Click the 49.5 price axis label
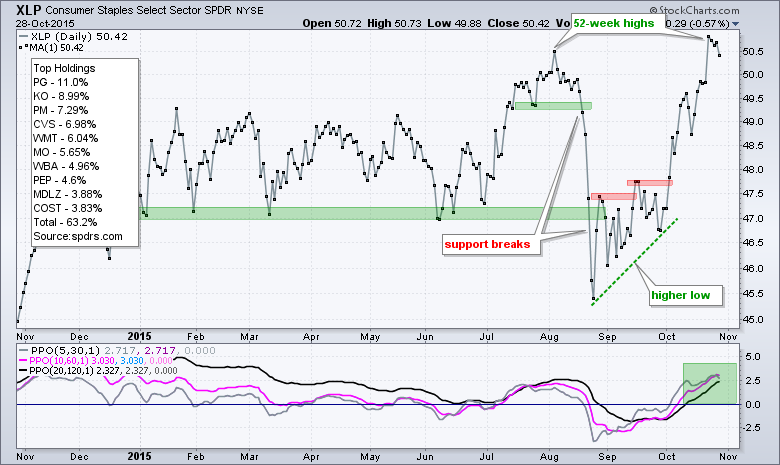Viewport: 780px width, 465px height. click(x=753, y=98)
